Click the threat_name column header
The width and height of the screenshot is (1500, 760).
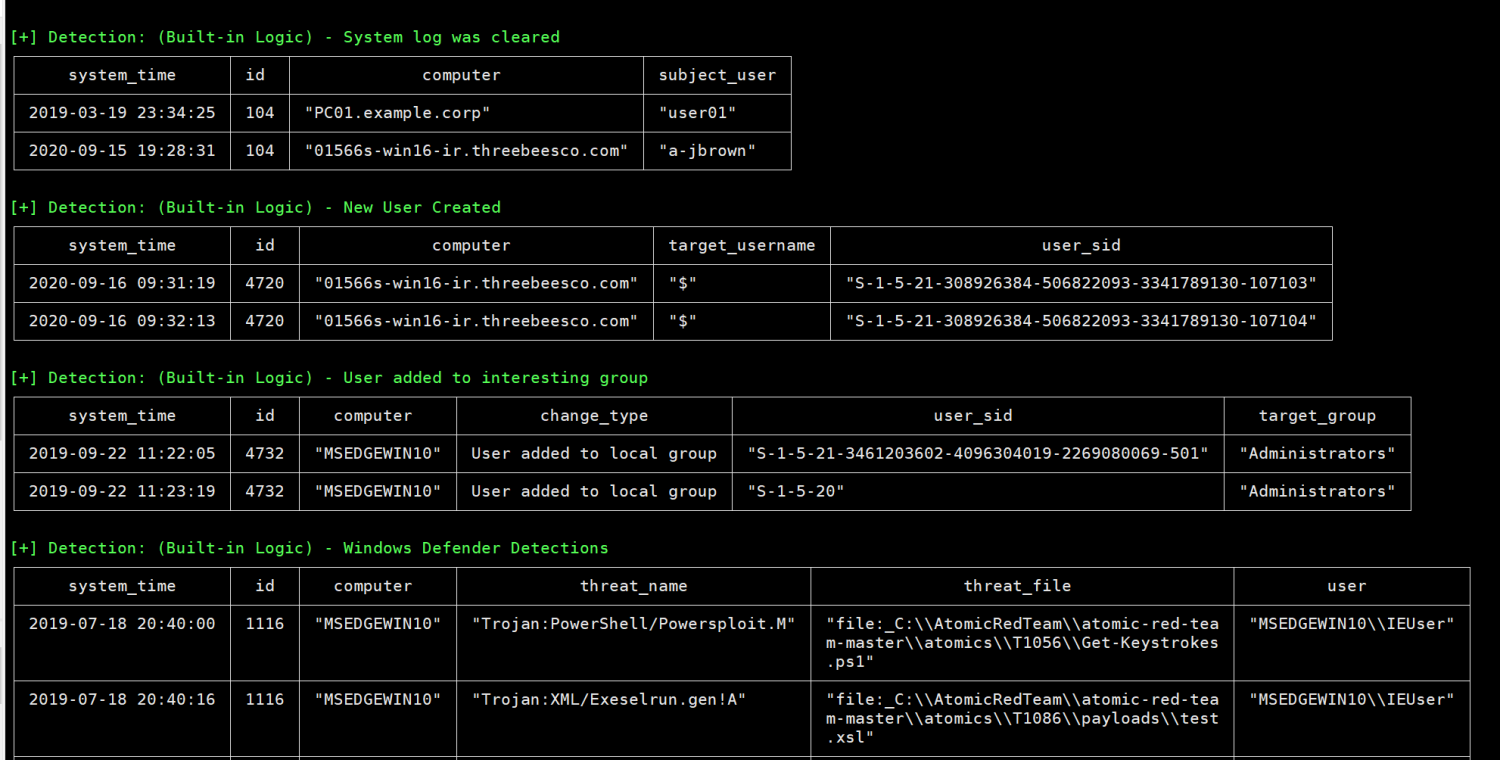[634, 586]
